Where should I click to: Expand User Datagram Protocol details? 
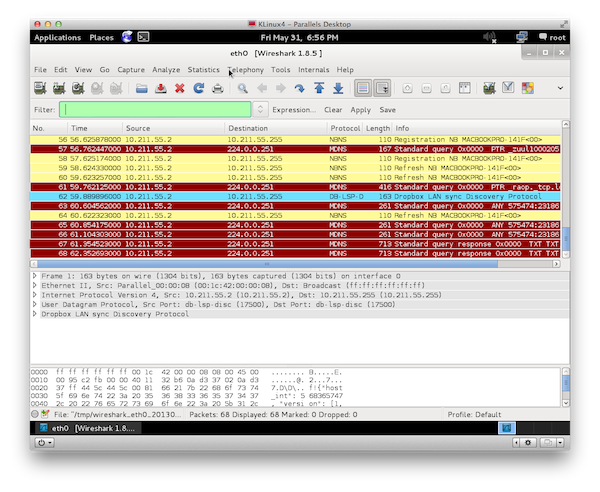tap(34, 304)
